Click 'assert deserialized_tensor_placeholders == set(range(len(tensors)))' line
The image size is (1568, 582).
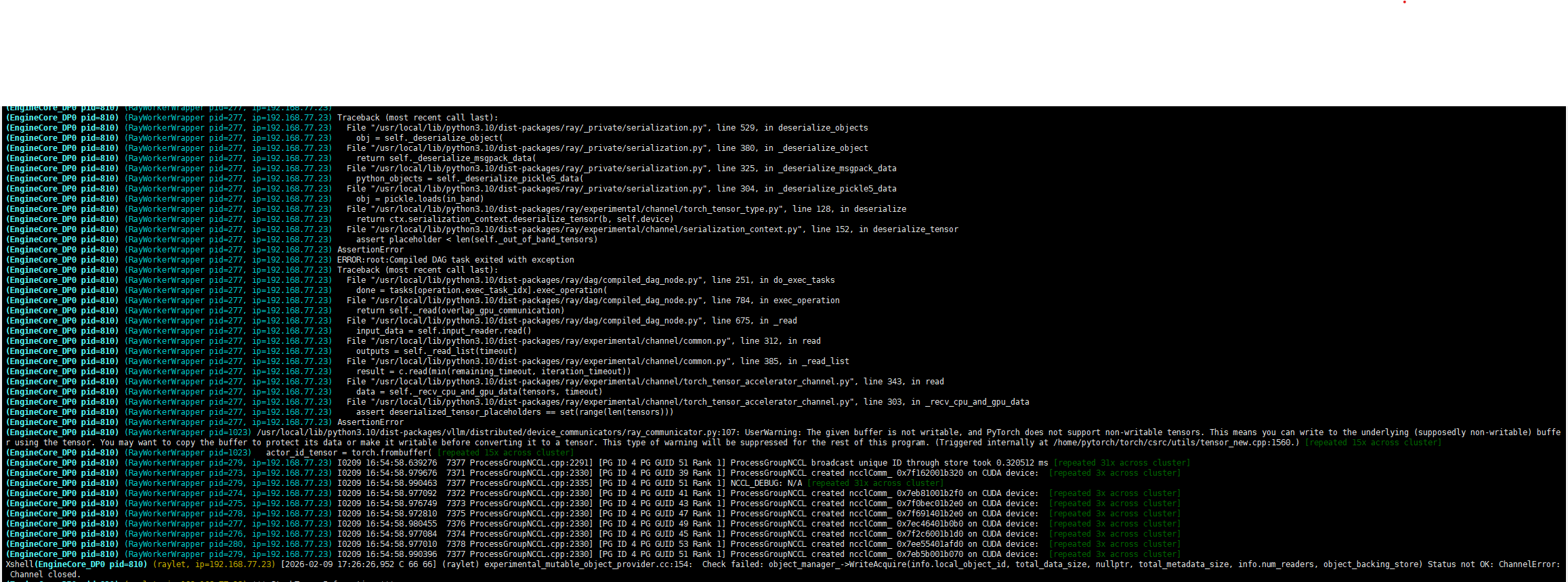(x=515, y=412)
